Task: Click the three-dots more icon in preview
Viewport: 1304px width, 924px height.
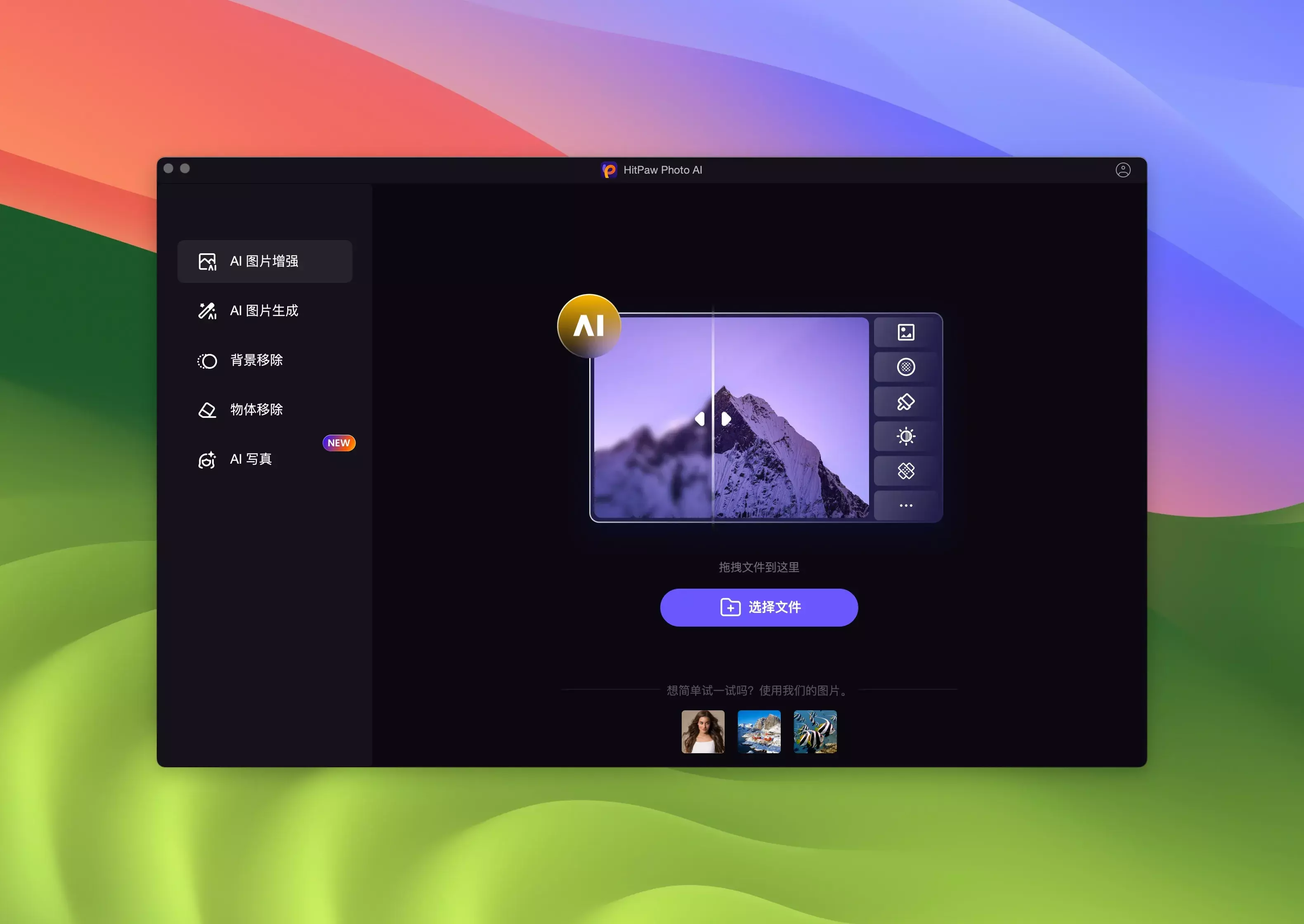Action: coord(905,505)
